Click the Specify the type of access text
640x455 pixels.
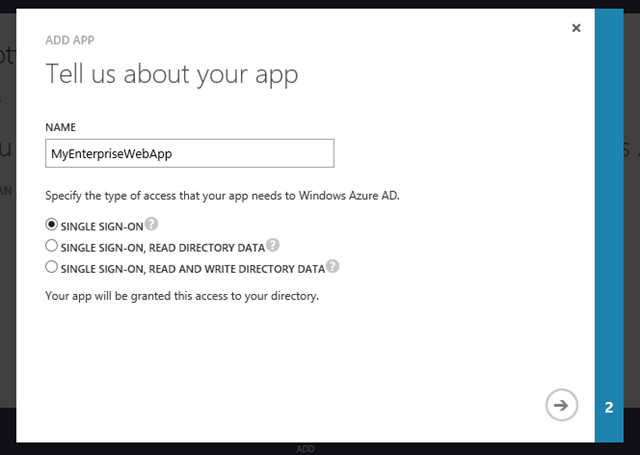222,196
